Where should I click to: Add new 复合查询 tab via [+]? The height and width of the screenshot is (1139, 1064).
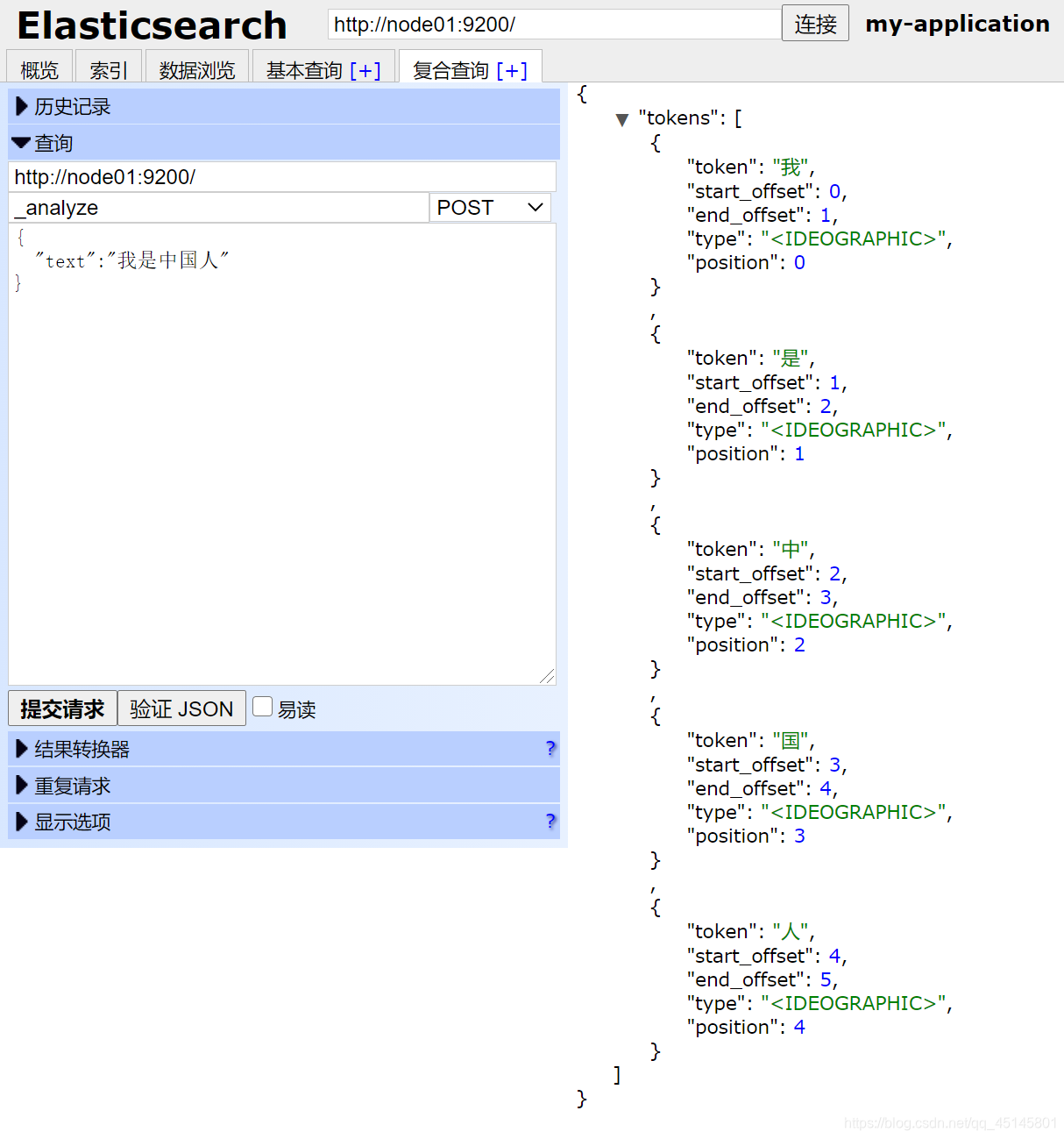pyautogui.click(x=512, y=70)
